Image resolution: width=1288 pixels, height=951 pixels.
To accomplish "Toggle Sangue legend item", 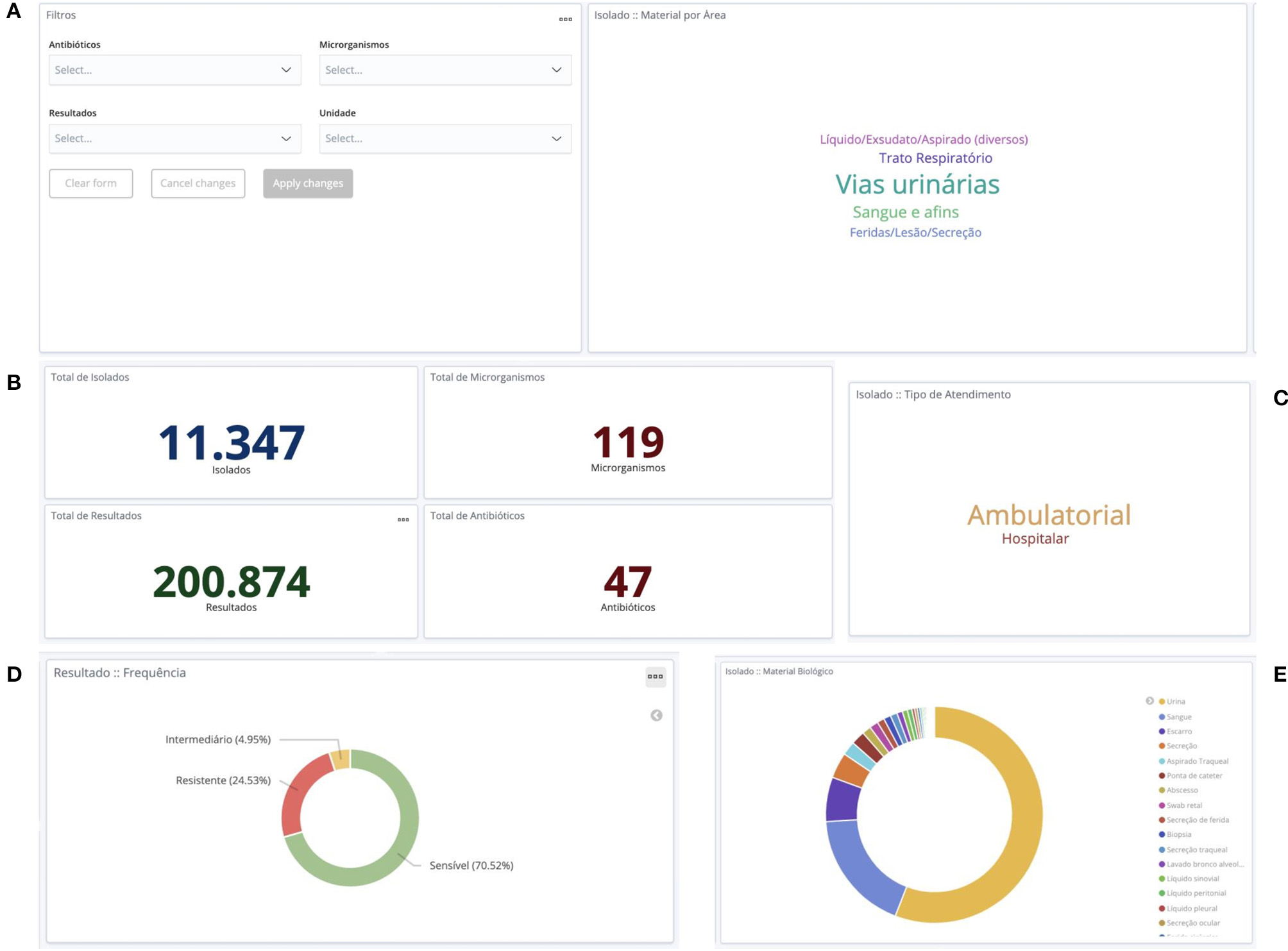I will [x=1178, y=717].
